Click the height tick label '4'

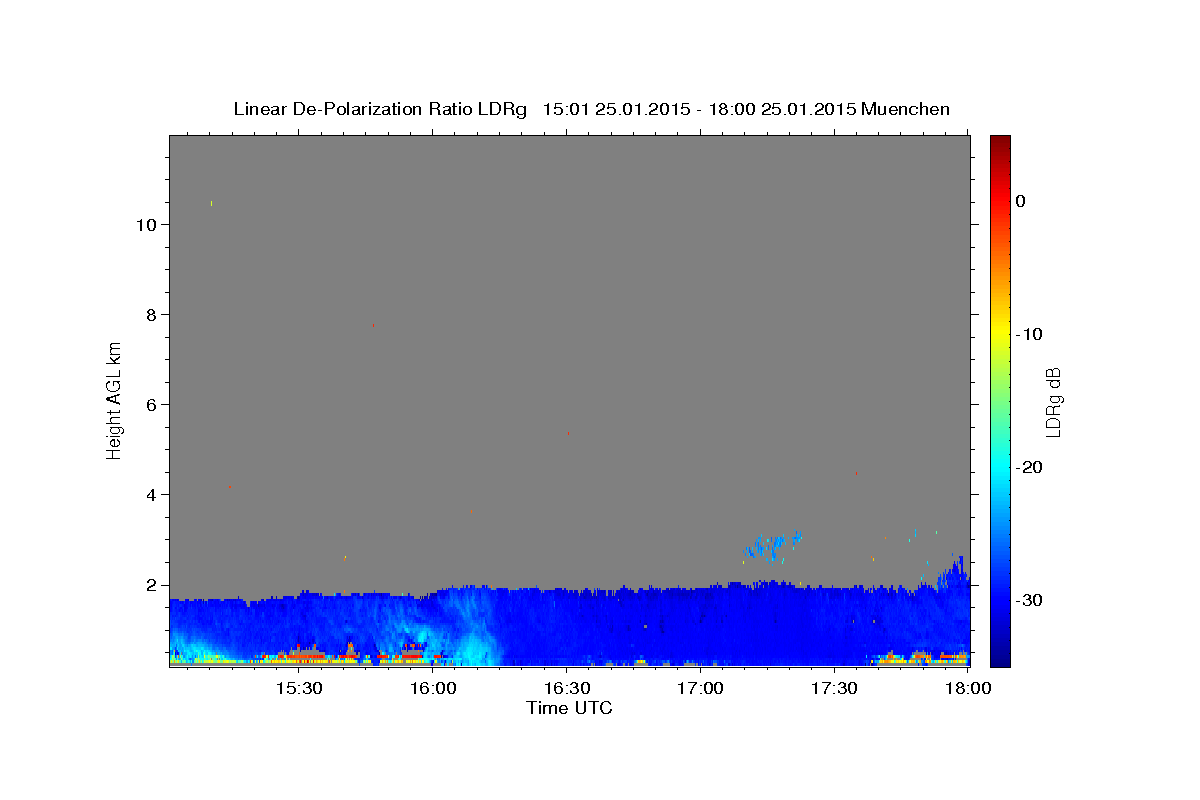pyautogui.click(x=150, y=494)
